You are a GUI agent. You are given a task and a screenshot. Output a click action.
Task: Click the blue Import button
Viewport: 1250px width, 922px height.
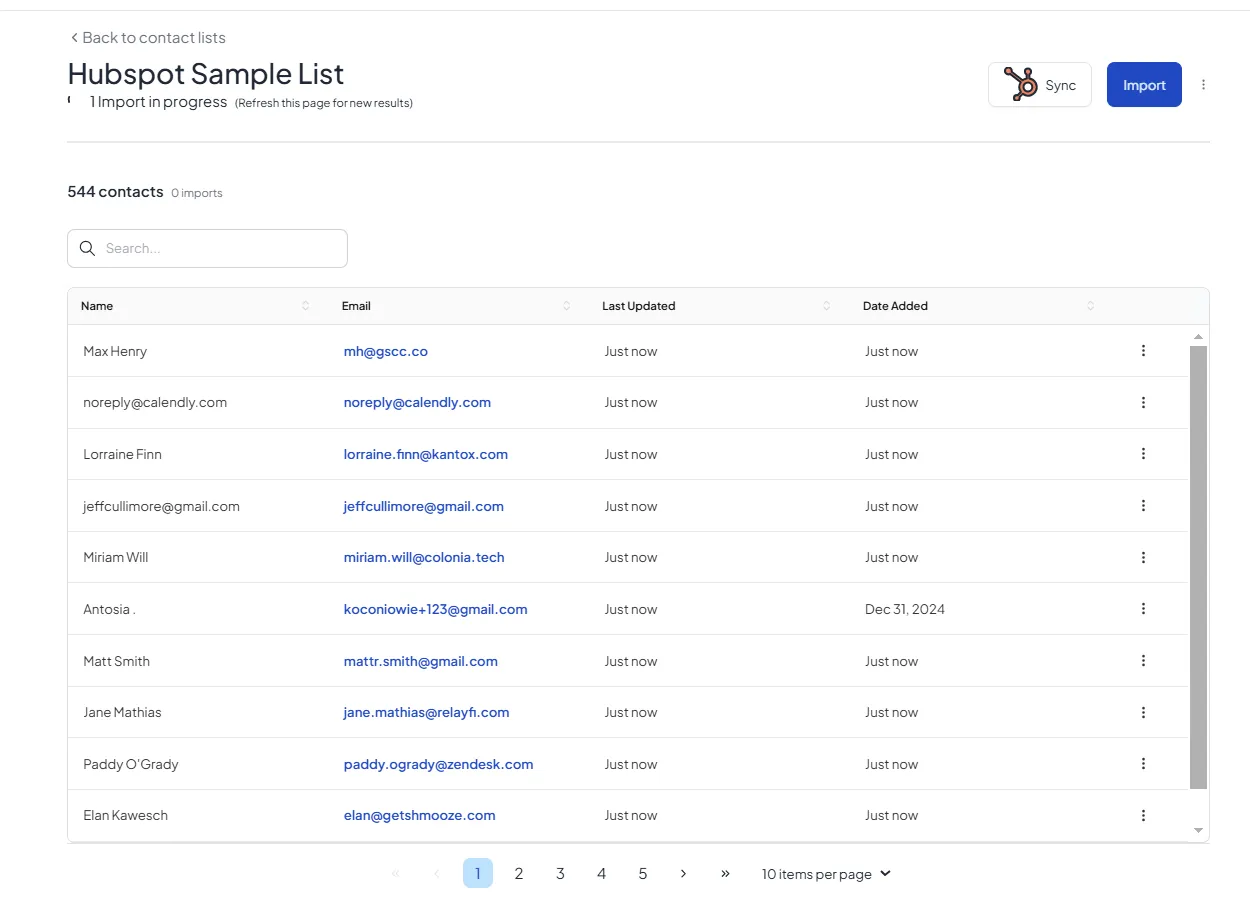[1144, 85]
